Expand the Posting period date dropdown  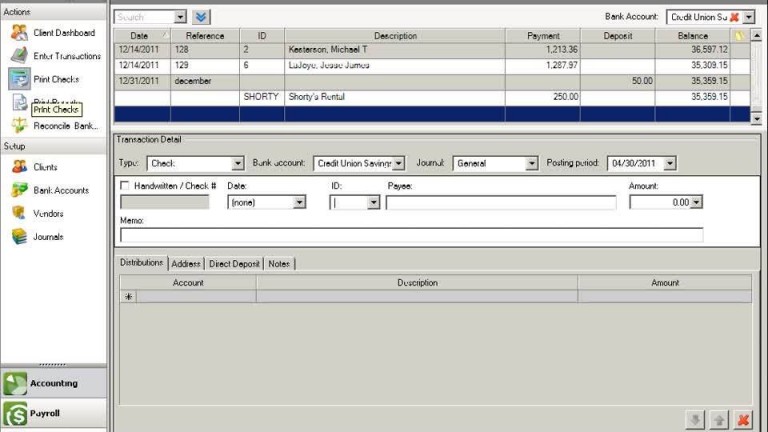(x=669, y=163)
